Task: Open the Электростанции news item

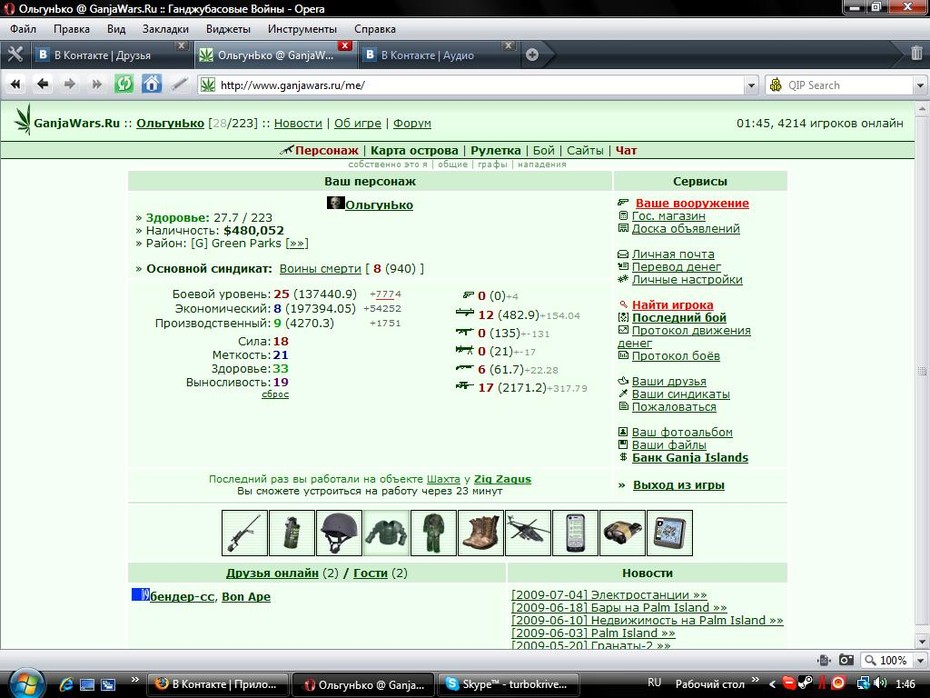Action: (x=609, y=594)
